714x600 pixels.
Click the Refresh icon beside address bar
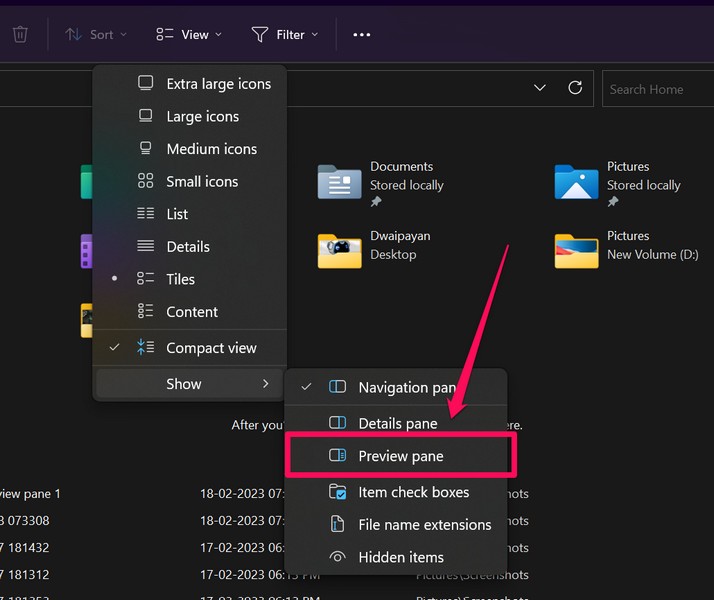[x=575, y=88]
